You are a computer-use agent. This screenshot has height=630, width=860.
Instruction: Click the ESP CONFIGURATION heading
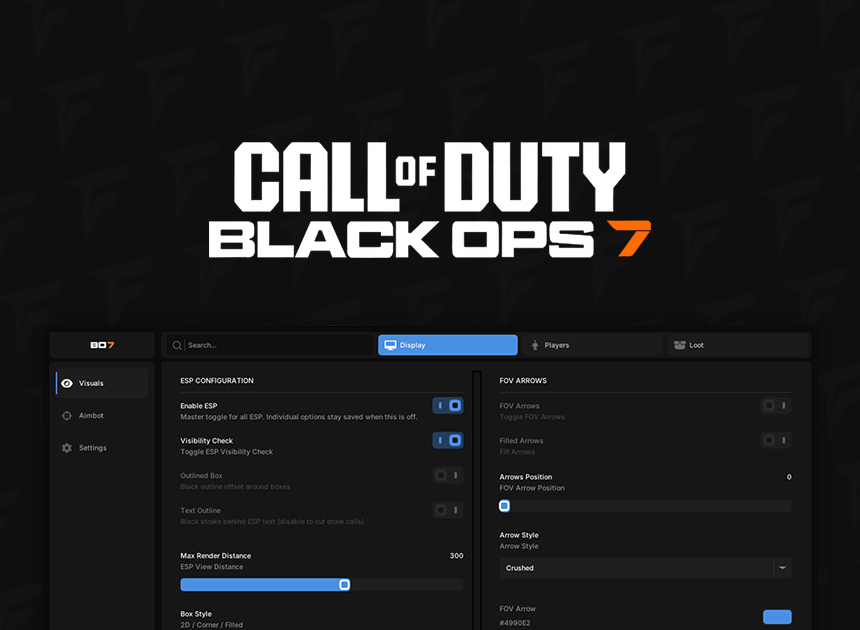click(217, 381)
